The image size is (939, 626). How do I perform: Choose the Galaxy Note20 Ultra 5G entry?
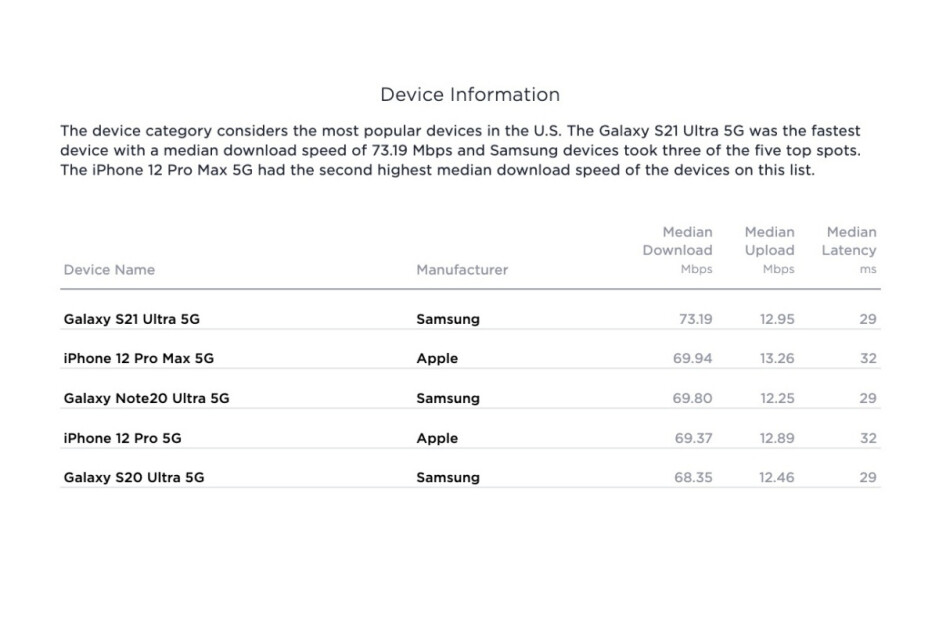click(146, 398)
